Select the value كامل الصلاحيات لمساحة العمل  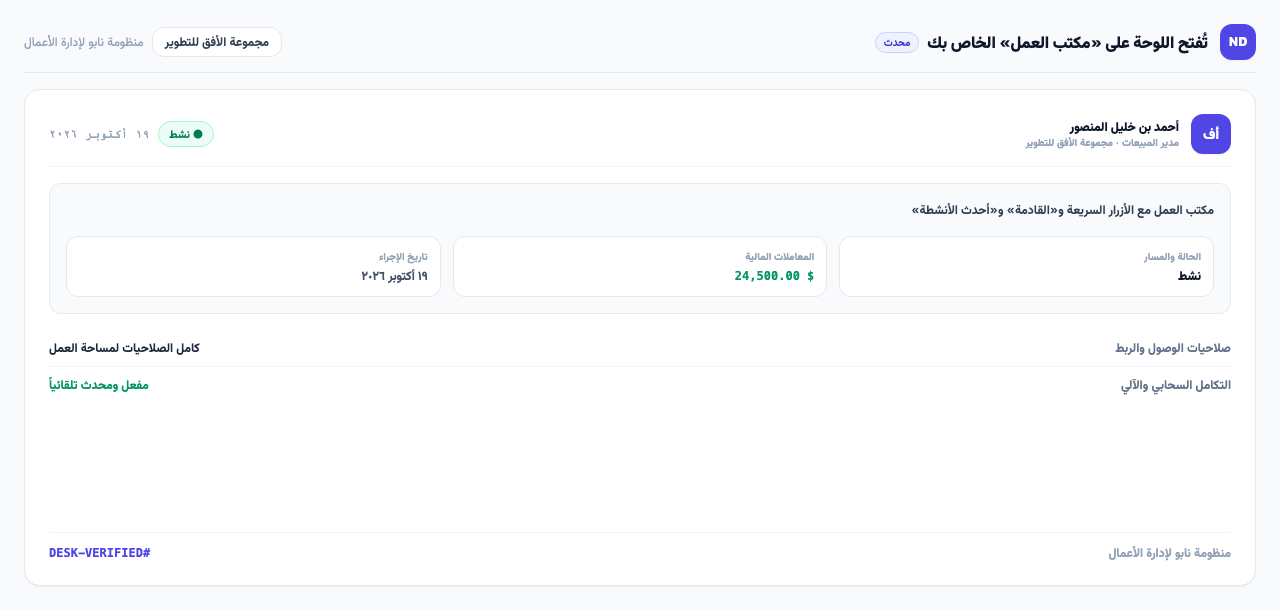(x=124, y=348)
